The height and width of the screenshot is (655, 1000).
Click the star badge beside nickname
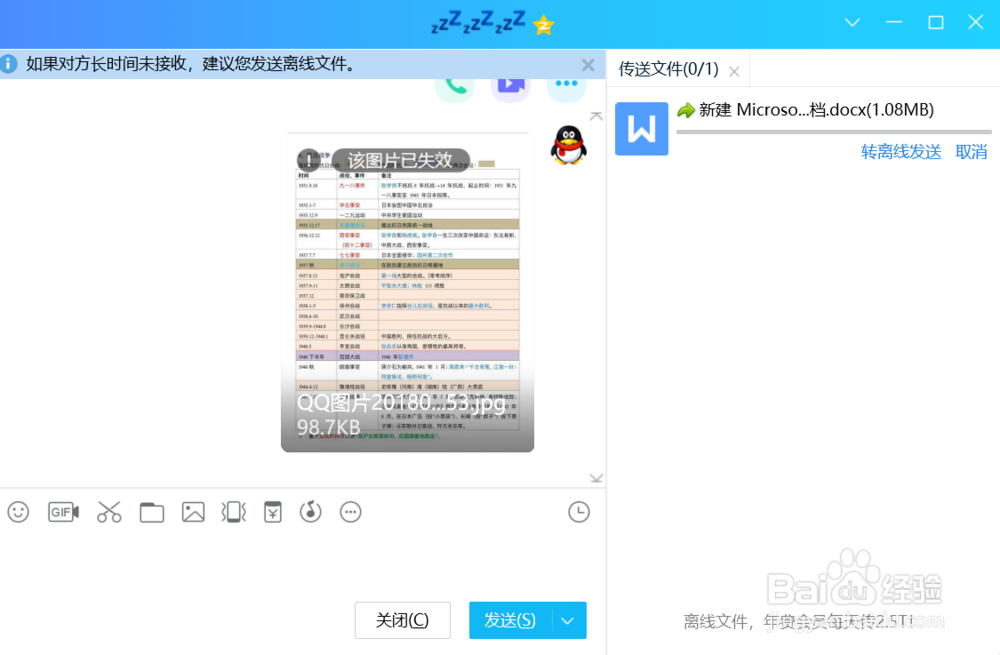[544, 26]
